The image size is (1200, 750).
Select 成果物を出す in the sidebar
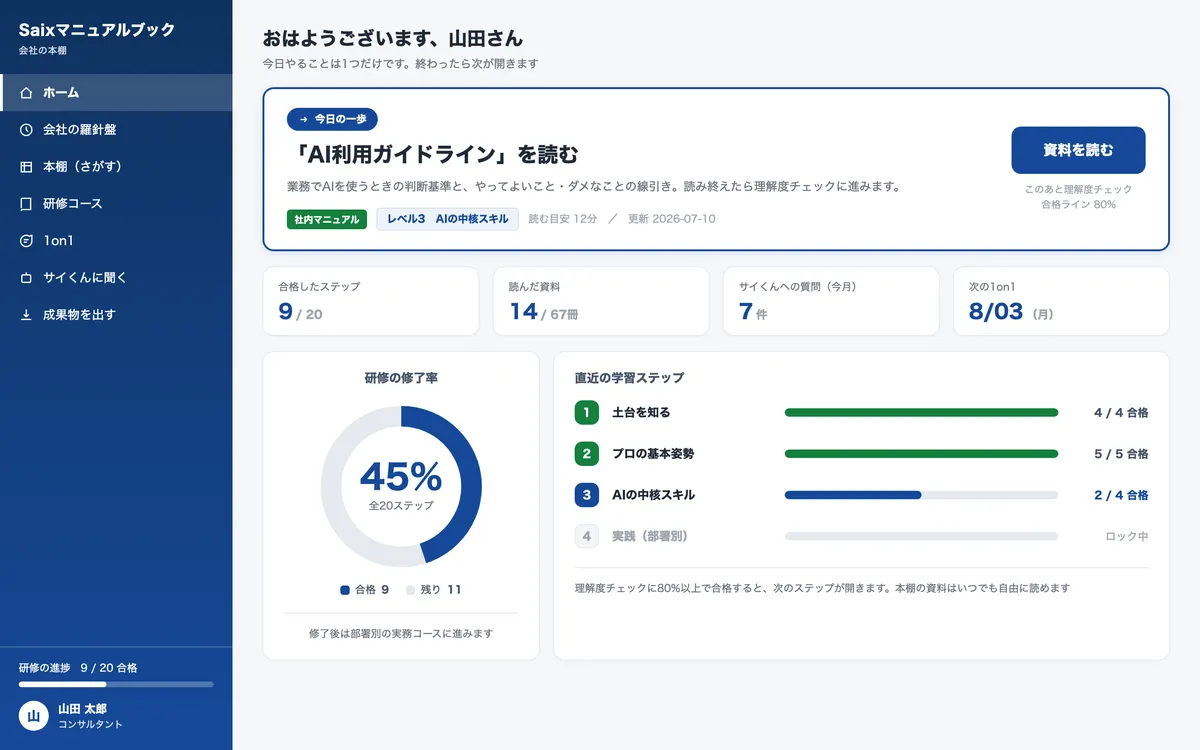click(x=116, y=315)
